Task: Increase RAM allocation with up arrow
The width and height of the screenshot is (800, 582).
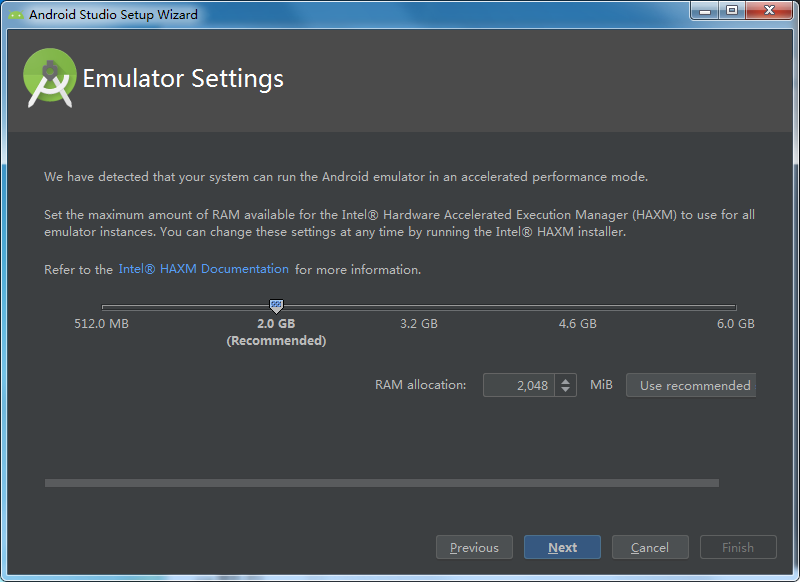Action: [565, 381]
